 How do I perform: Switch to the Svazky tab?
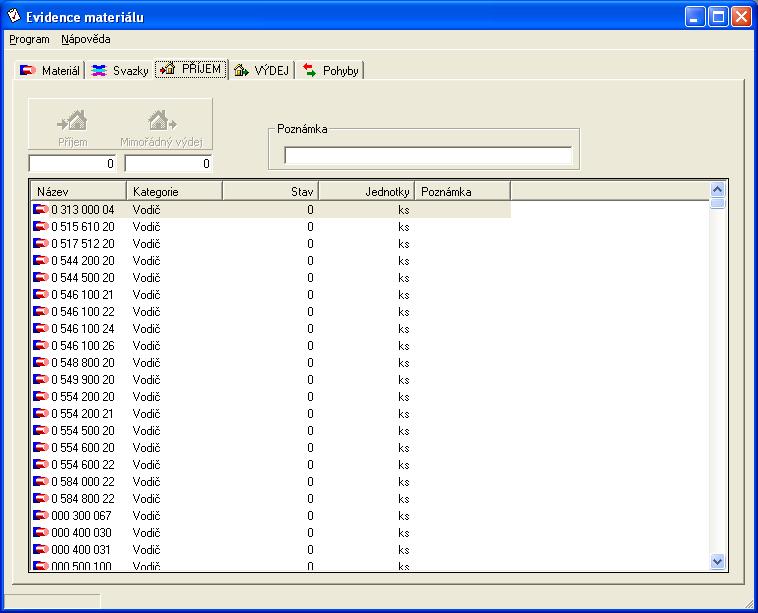[120, 71]
